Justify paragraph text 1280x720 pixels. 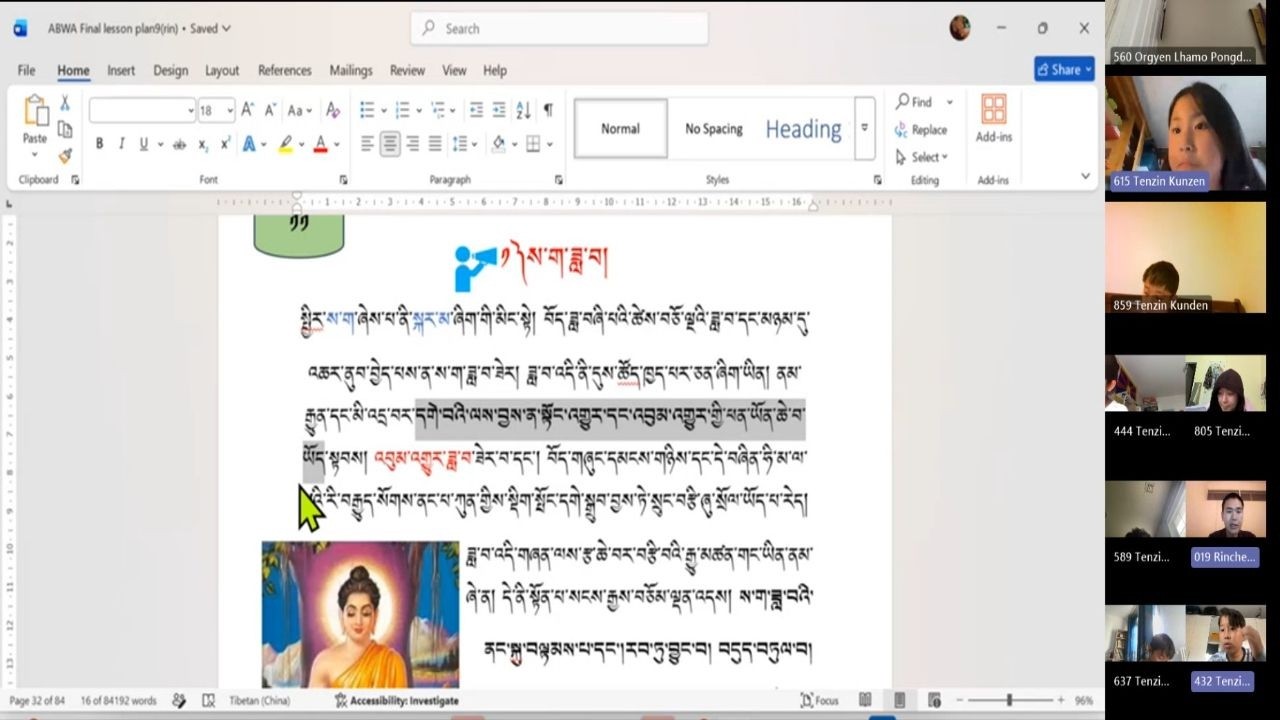[435, 144]
